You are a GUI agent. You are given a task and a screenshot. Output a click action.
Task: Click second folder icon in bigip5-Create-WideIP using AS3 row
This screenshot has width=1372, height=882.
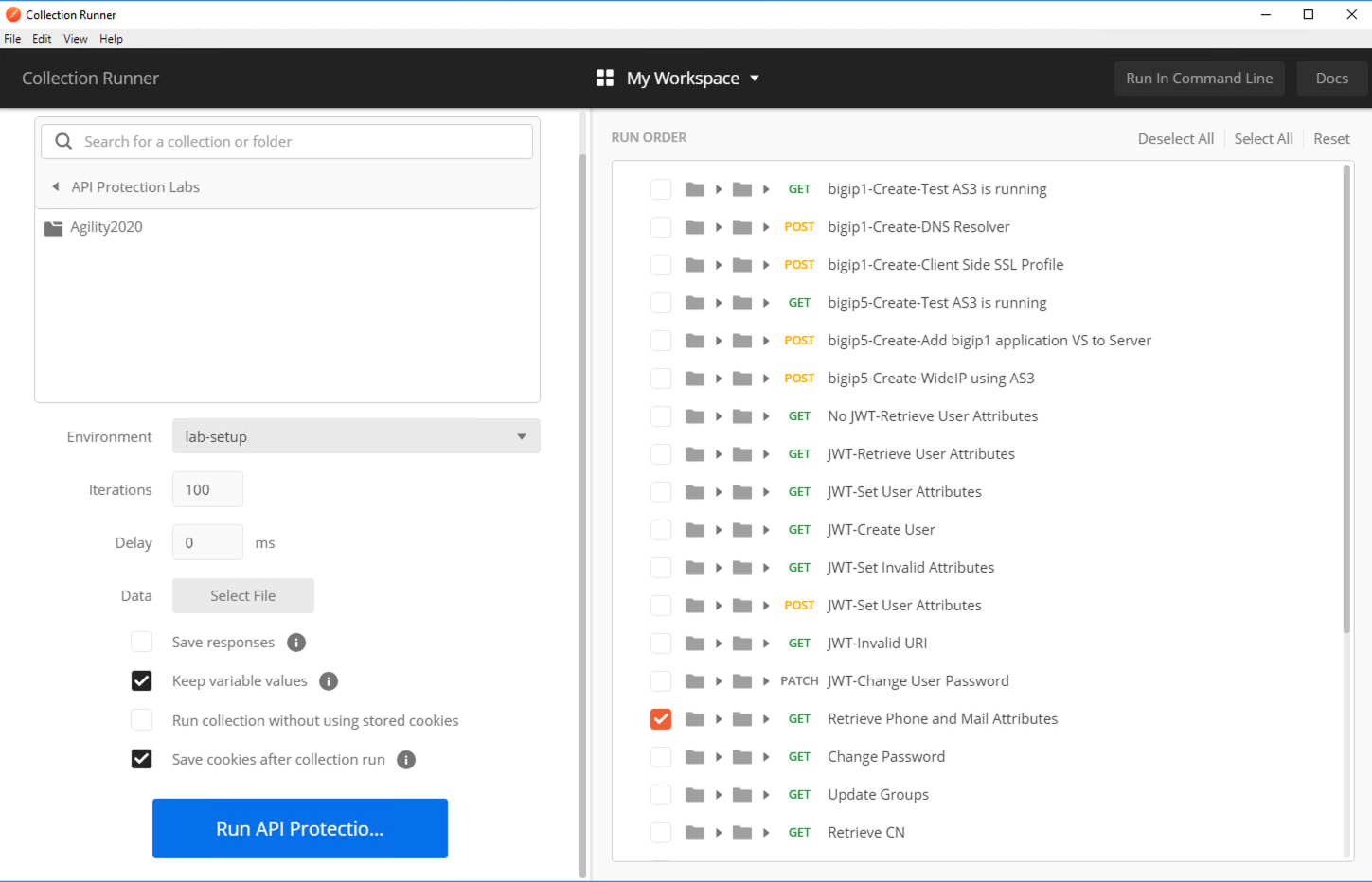pos(742,379)
